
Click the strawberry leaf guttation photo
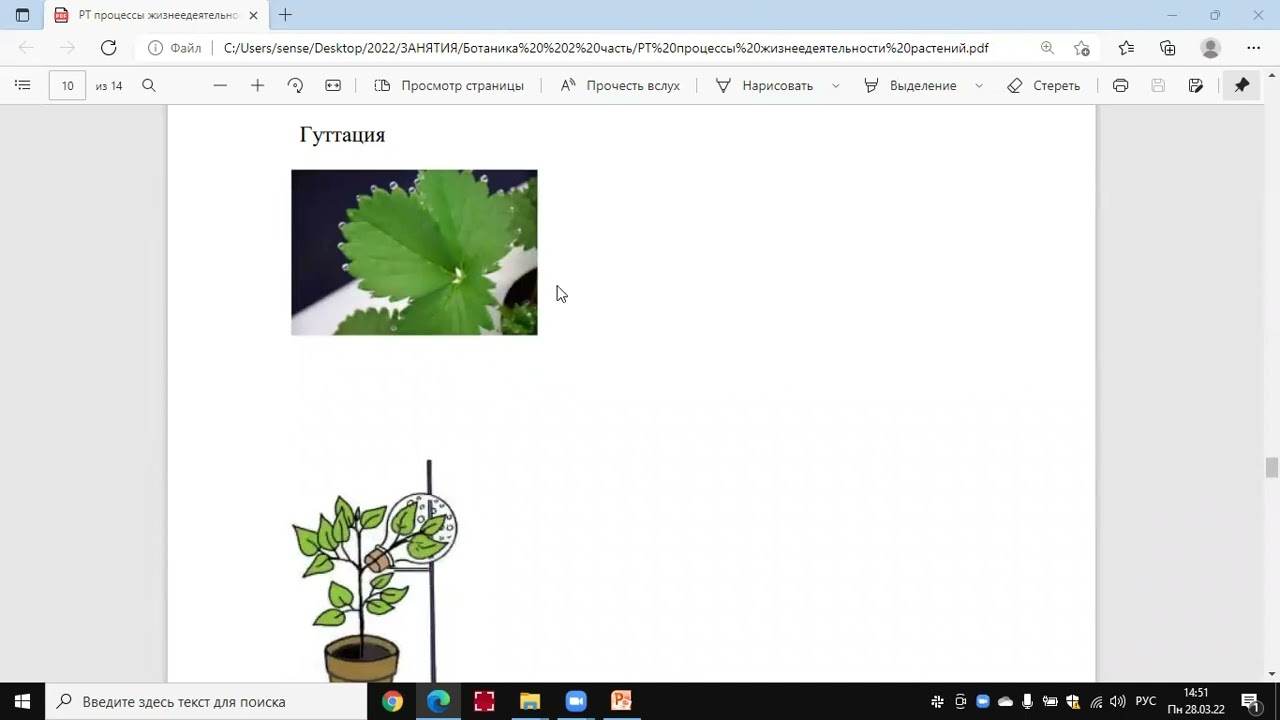pyautogui.click(x=414, y=252)
